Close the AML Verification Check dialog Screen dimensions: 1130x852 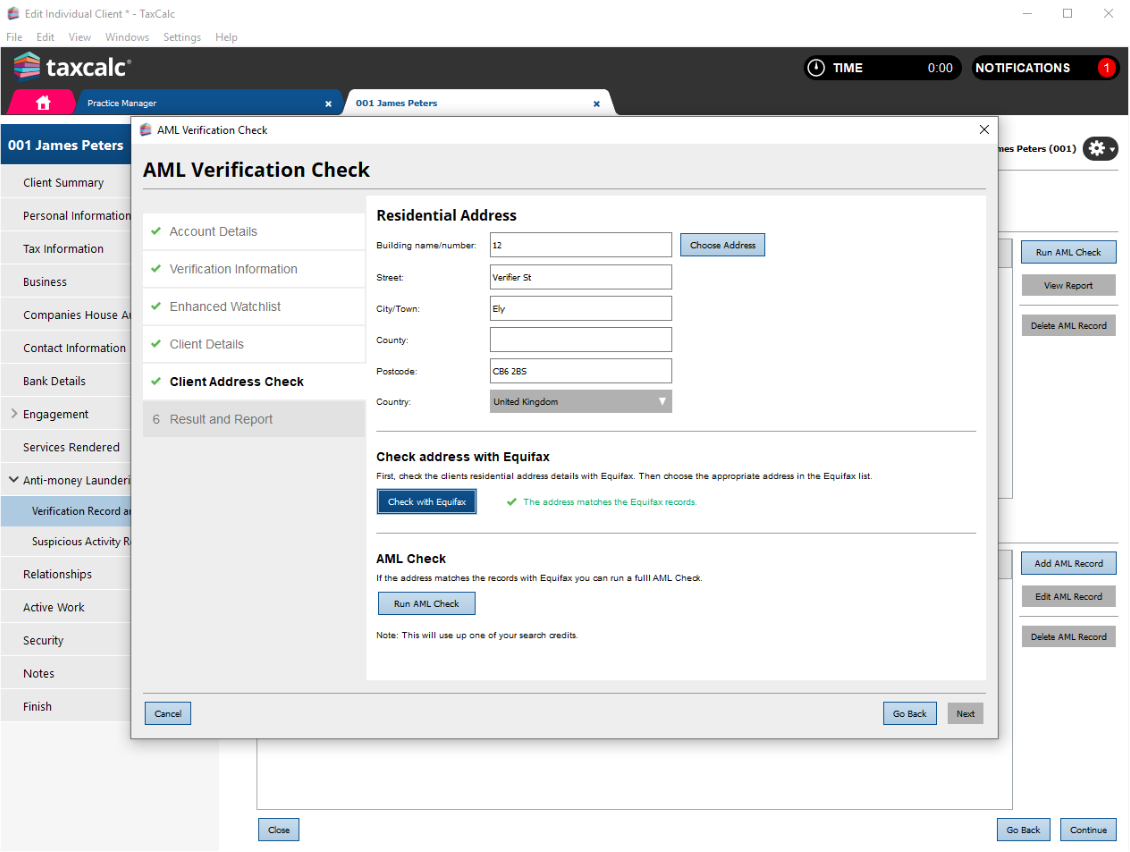(x=984, y=130)
